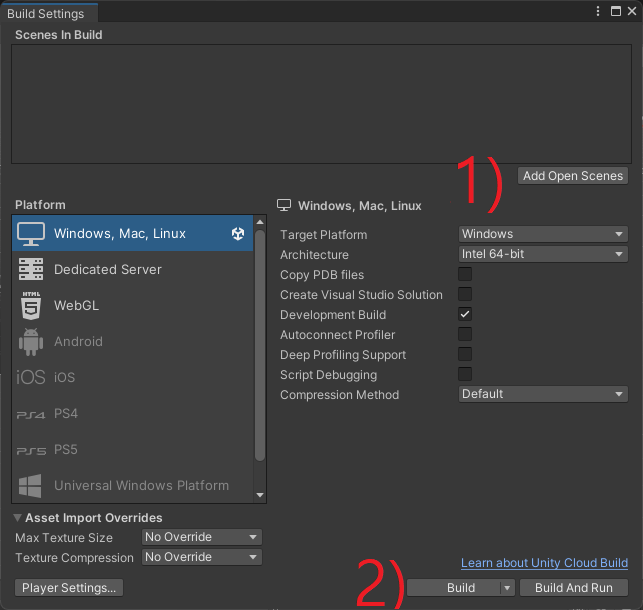Open the Build button dropdown arrow

click(x=507, y=588)
